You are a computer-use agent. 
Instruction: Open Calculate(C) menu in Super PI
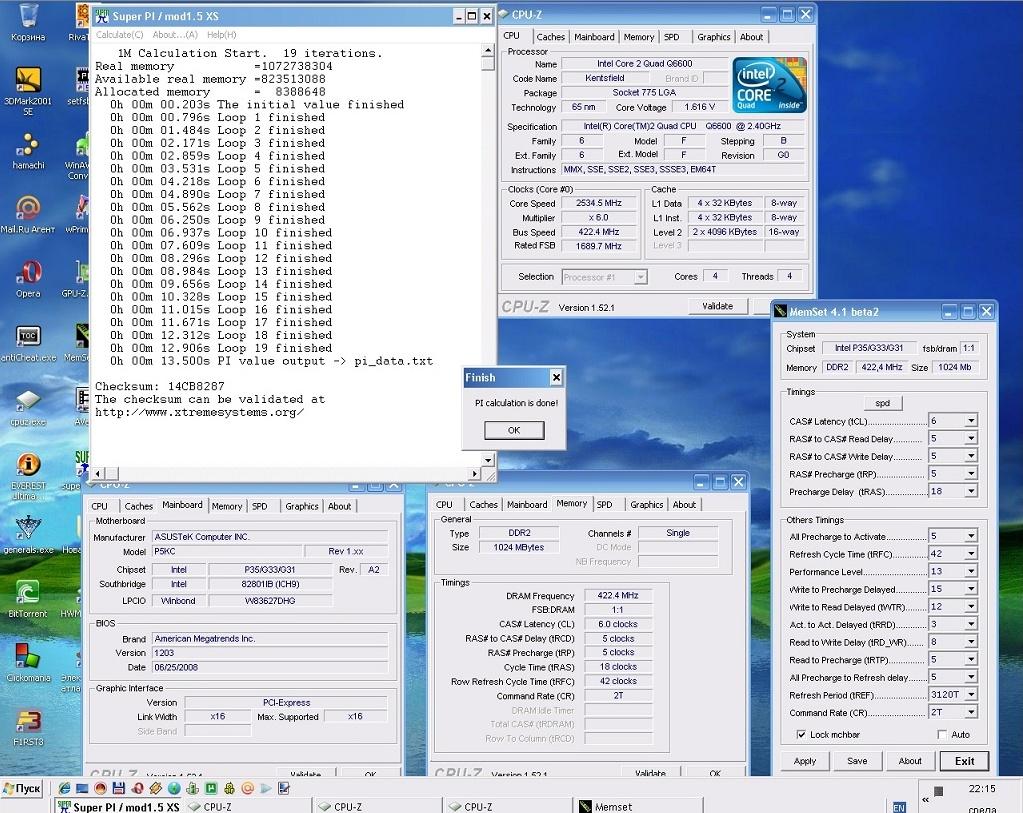[x=119, y=35]
